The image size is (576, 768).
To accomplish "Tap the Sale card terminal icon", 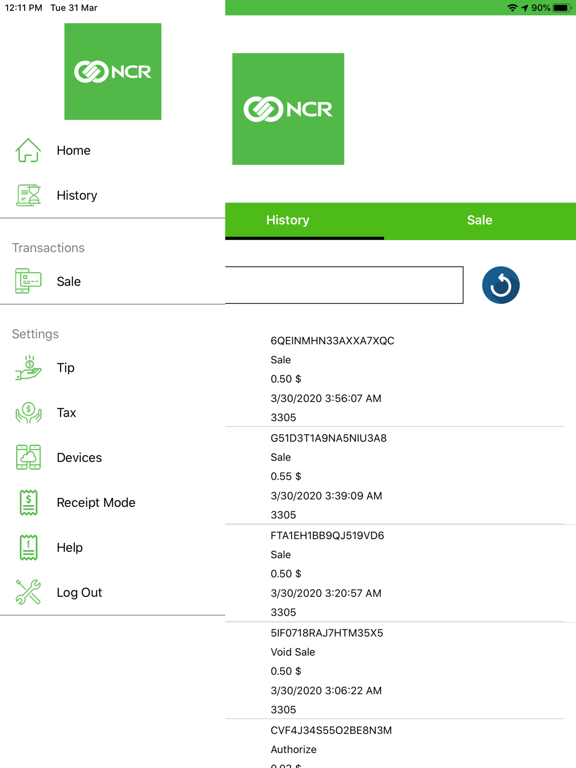I will pyautogui.click(x=28, y=281).
